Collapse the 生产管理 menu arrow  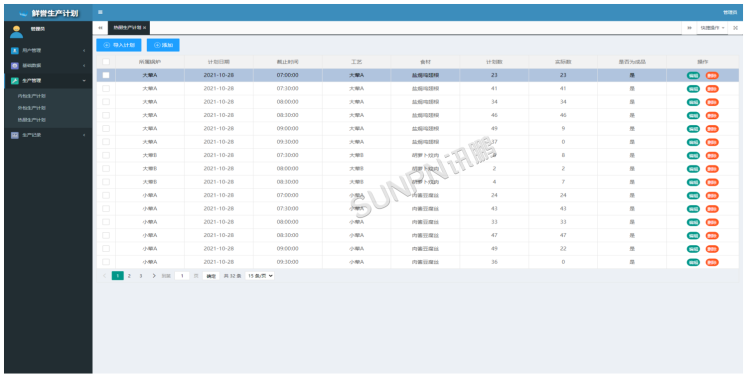click(84, 81)
